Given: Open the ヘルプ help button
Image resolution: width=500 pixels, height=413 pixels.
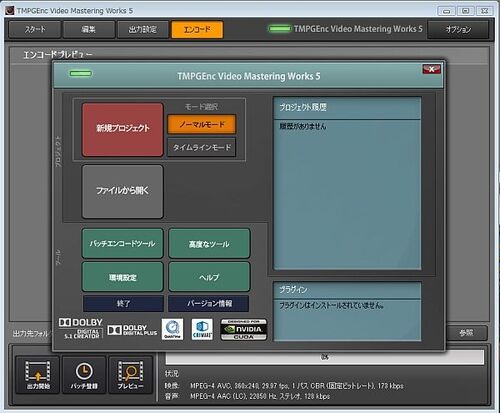Looking at the screenshot, I should pyautogui.click(x=209, y=277).
